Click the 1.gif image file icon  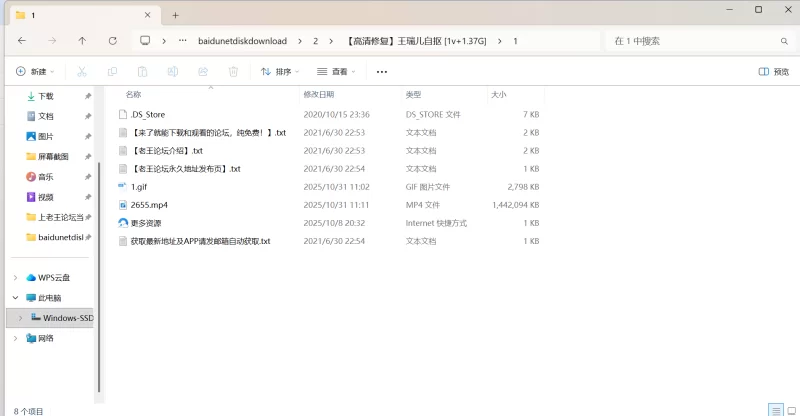coord(122,186)
